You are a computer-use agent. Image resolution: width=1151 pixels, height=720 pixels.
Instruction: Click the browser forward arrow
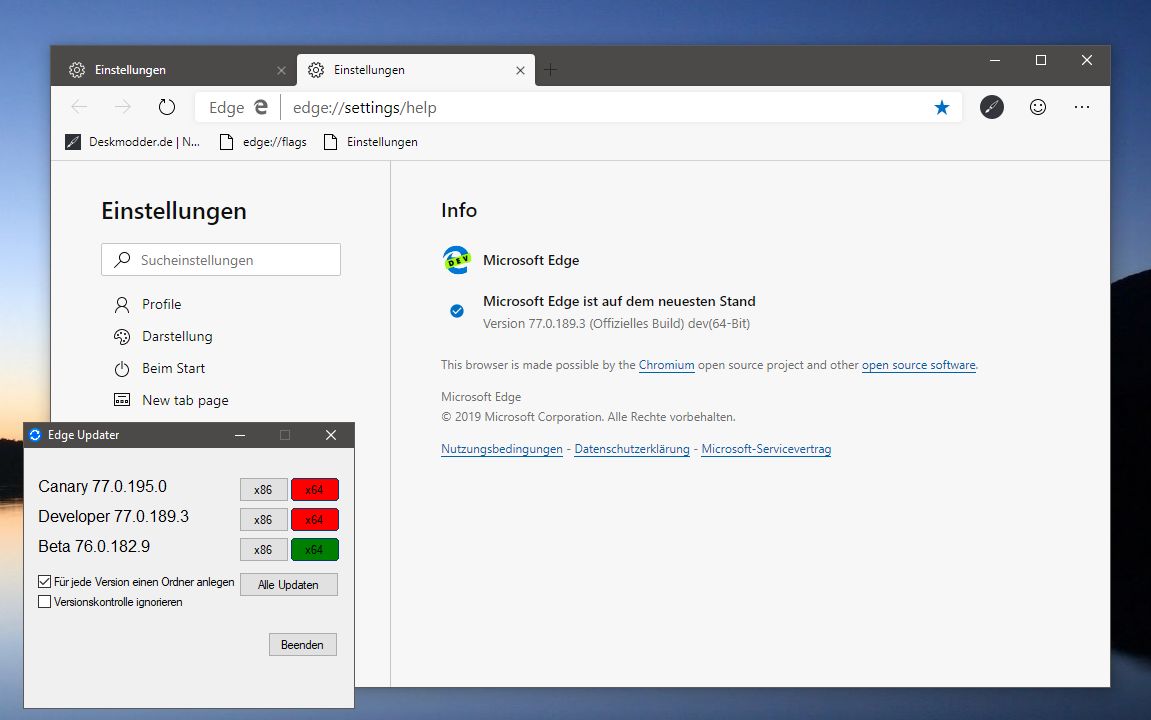[123, 107]
